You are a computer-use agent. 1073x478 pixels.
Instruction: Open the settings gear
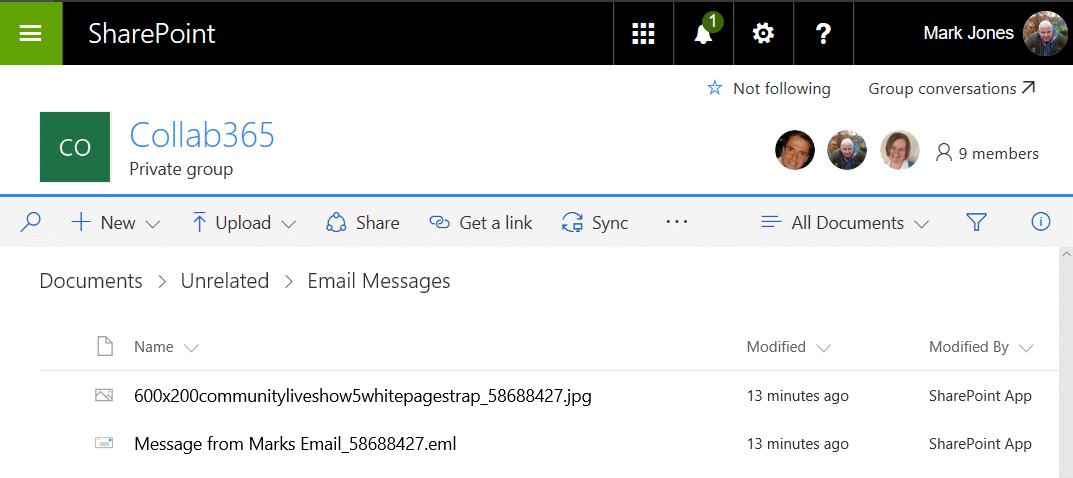click(763, 34)
